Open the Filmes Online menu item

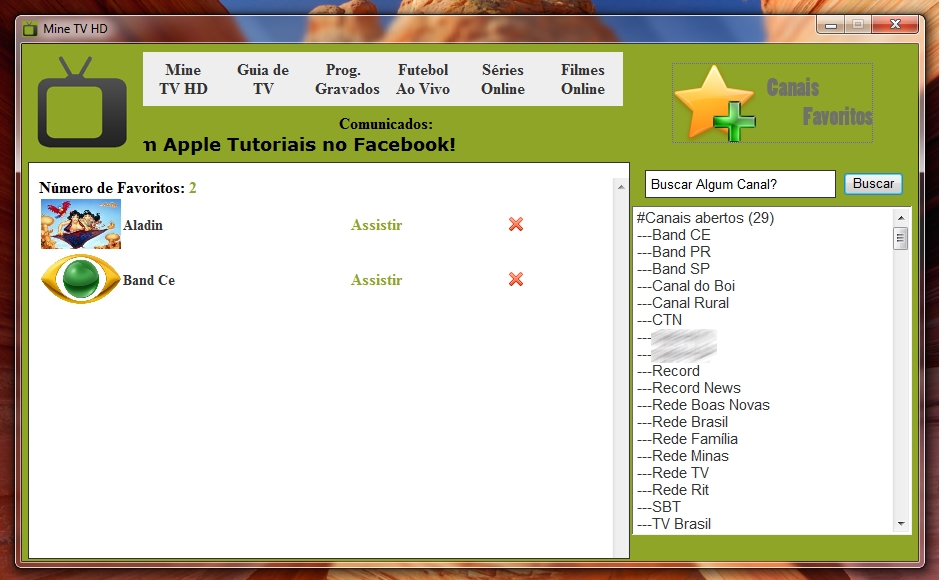582,79
